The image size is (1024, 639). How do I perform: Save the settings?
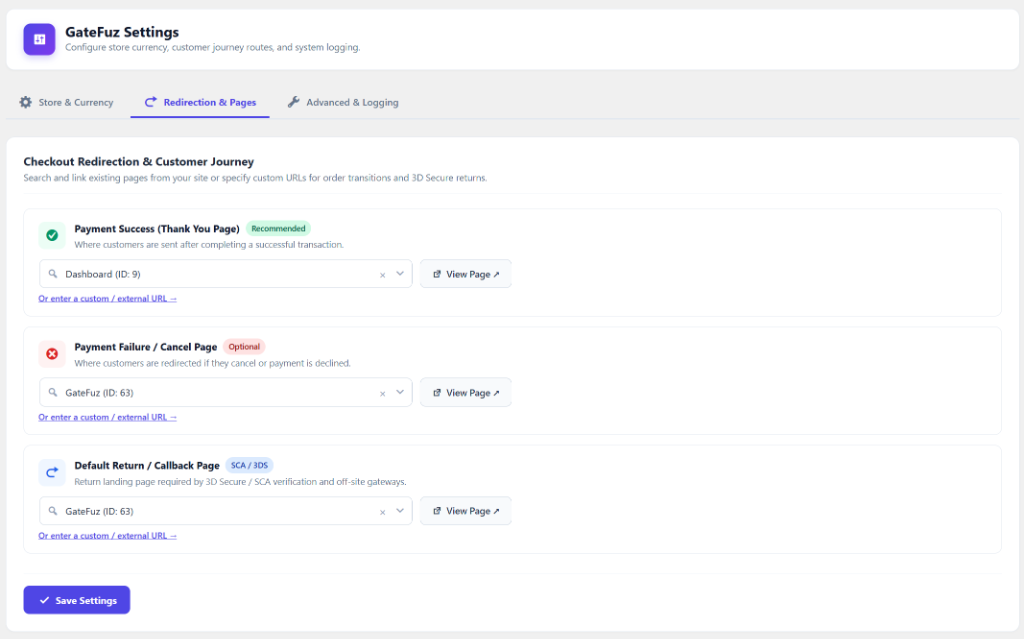pyautogui.click(x=76, y=600)
